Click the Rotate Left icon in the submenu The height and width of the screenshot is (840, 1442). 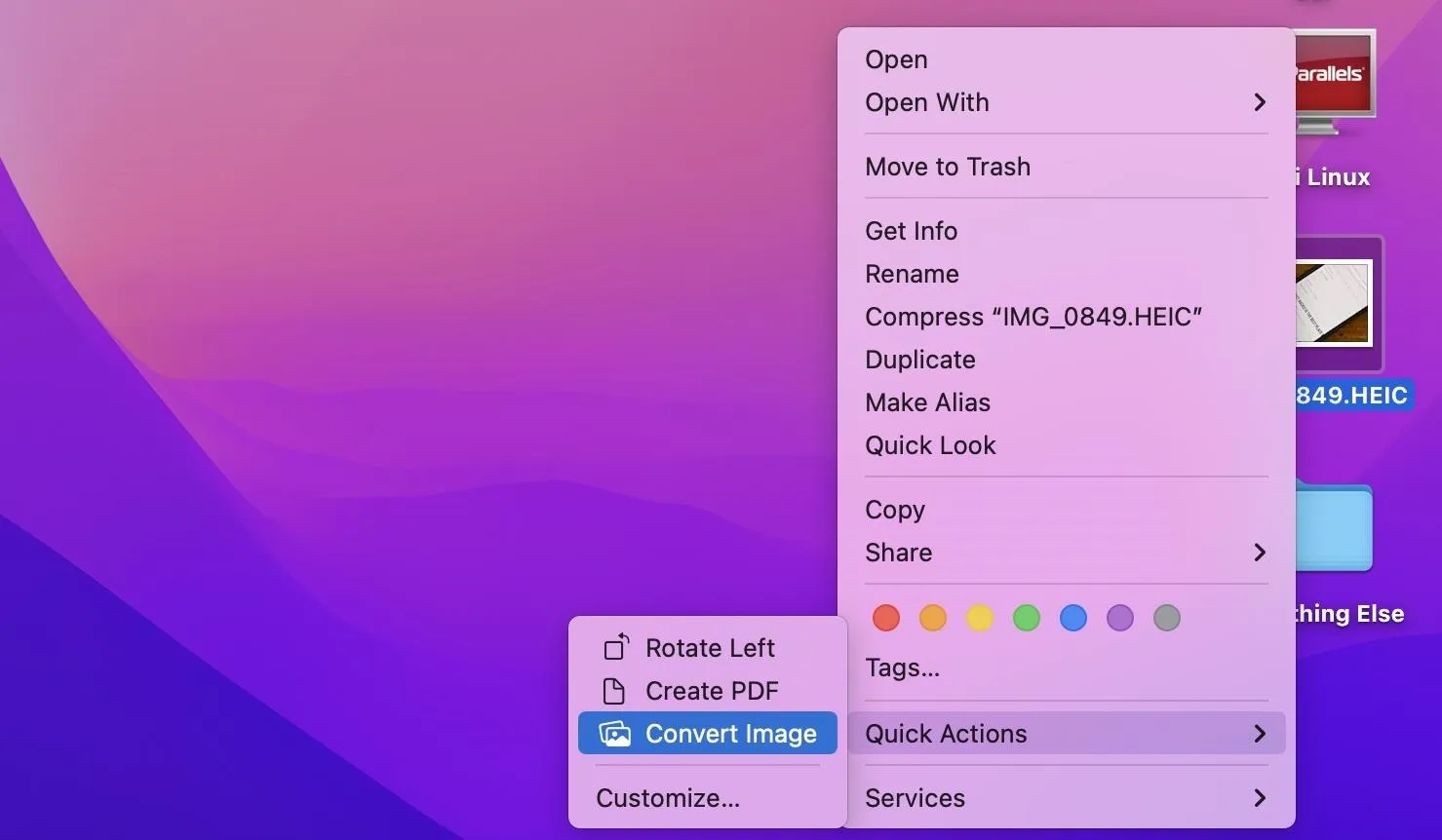pyautogui.click(x=616, y=647)
